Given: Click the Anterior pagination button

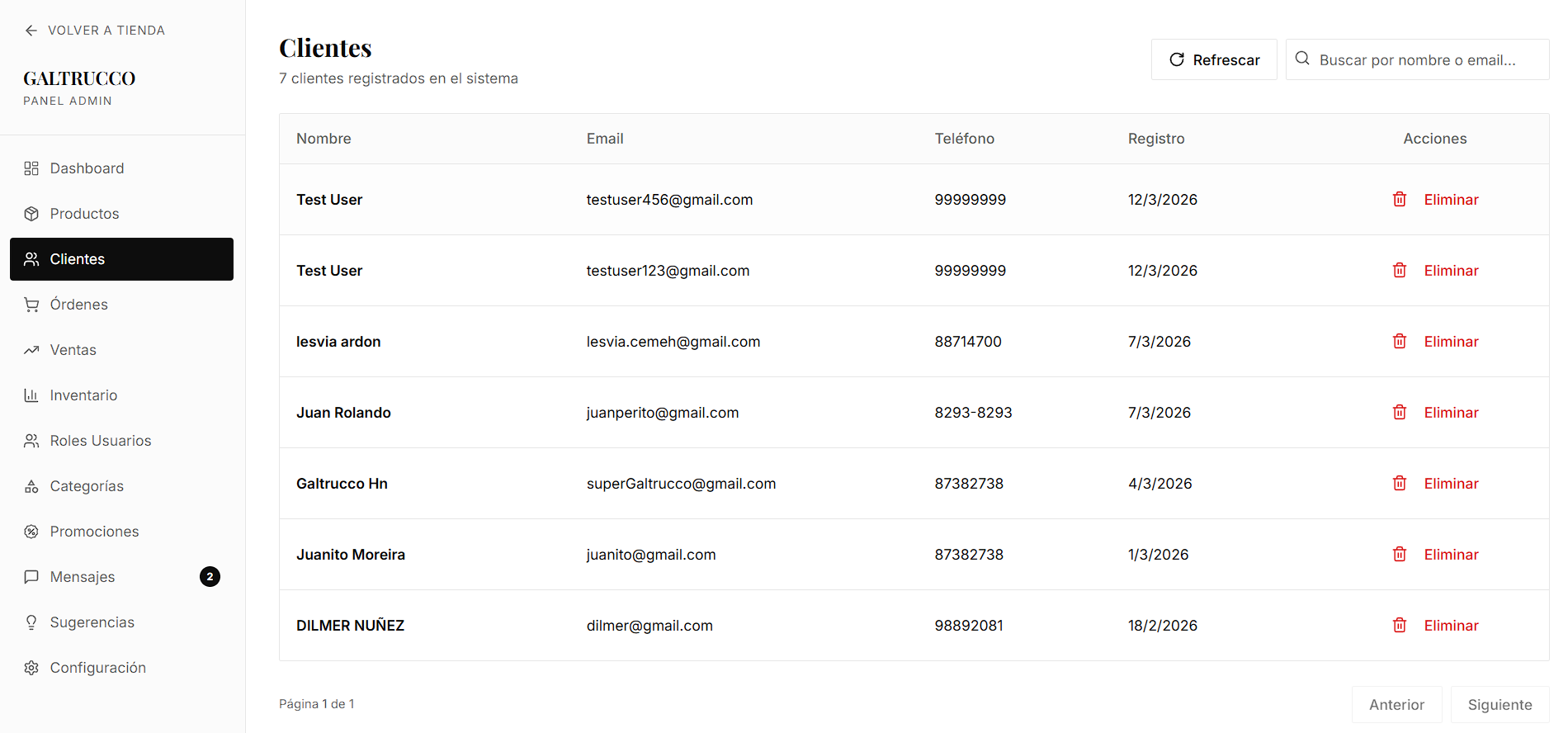Looking at the screenshot, I should pos(1396,705).
